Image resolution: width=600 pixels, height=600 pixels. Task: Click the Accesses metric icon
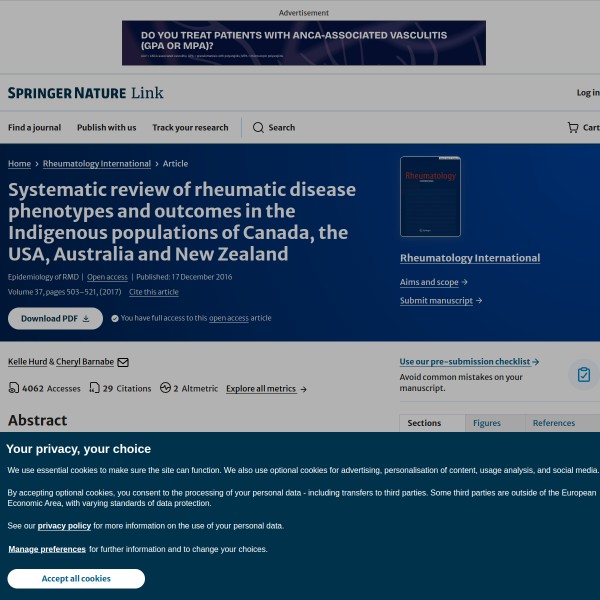(14, 388)
